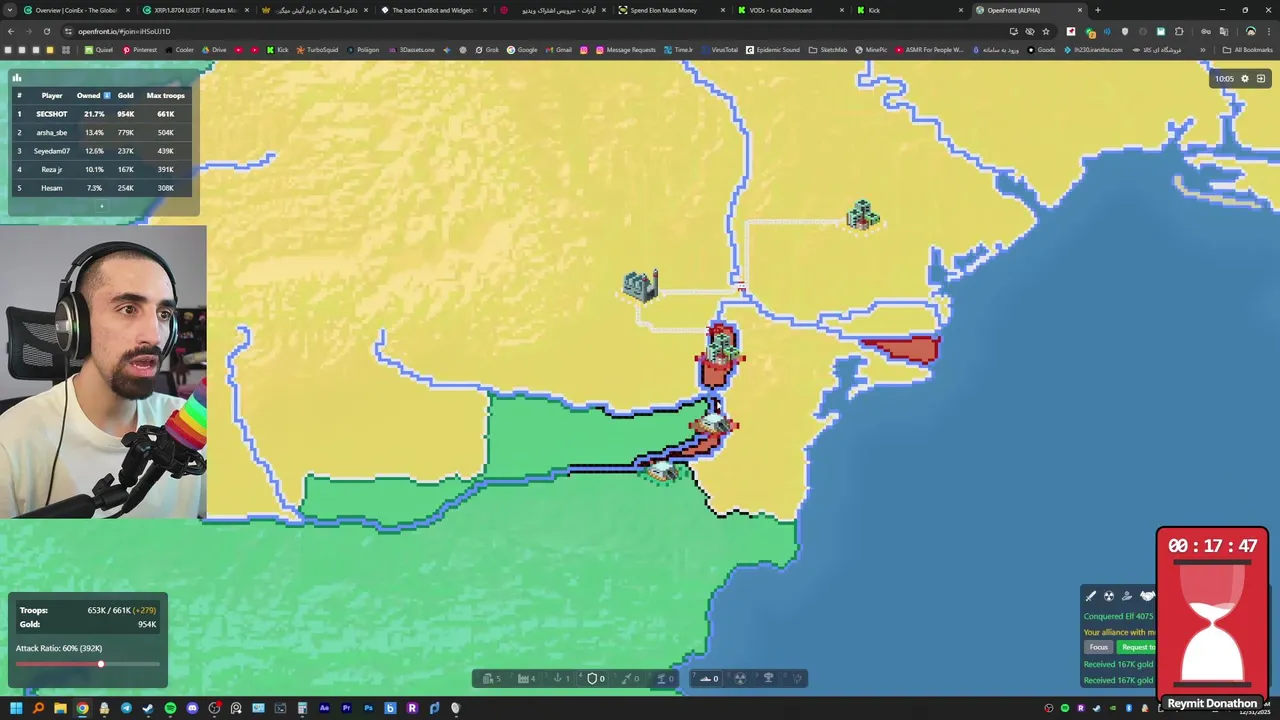
Task: Open Premiere Pro from taskbar
Action: [346, 708]
